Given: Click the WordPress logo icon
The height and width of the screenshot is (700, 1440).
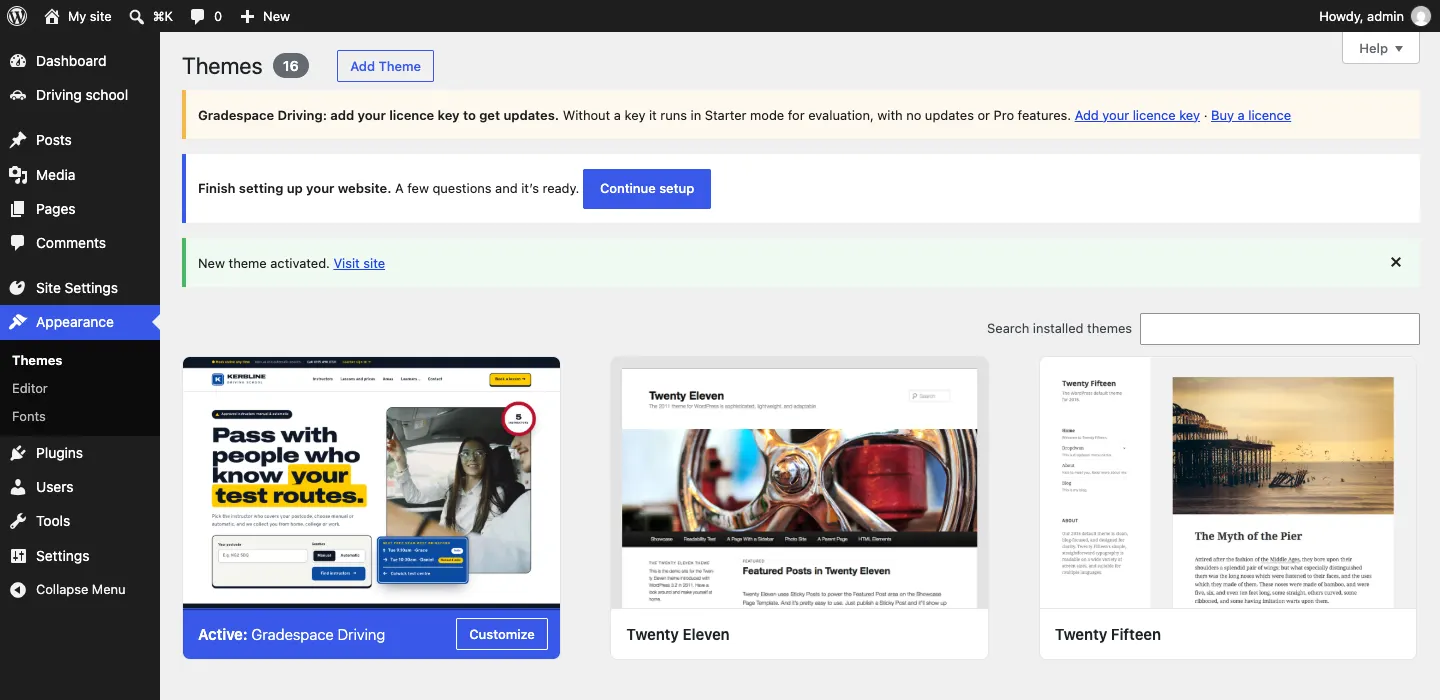Looking at the screenshot, I should coord(17,16).
